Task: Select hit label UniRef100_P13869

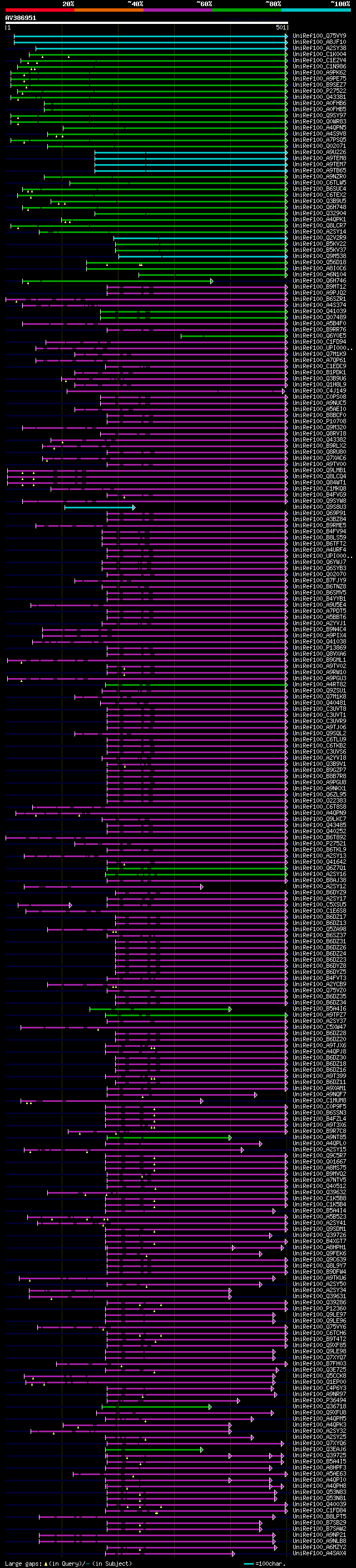Action: [x=319, y=647]
